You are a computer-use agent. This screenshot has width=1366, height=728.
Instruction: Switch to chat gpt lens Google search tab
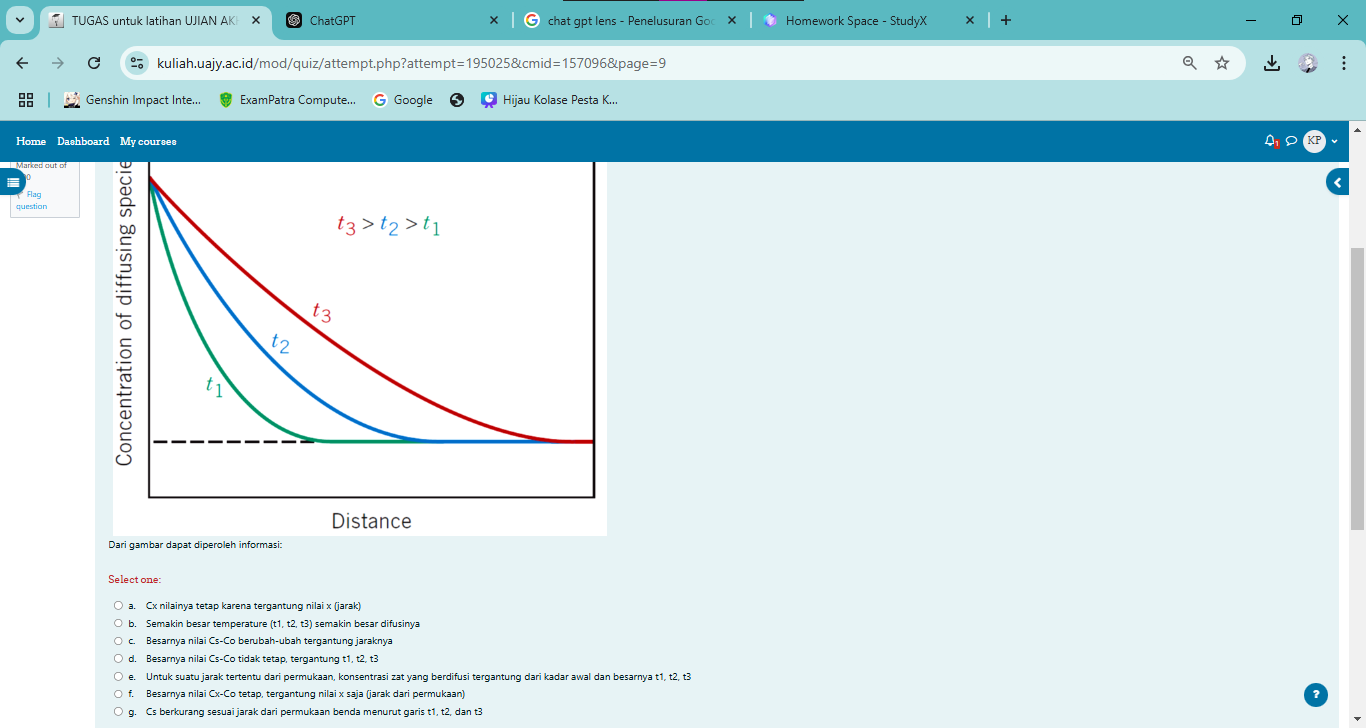[631, 20]
